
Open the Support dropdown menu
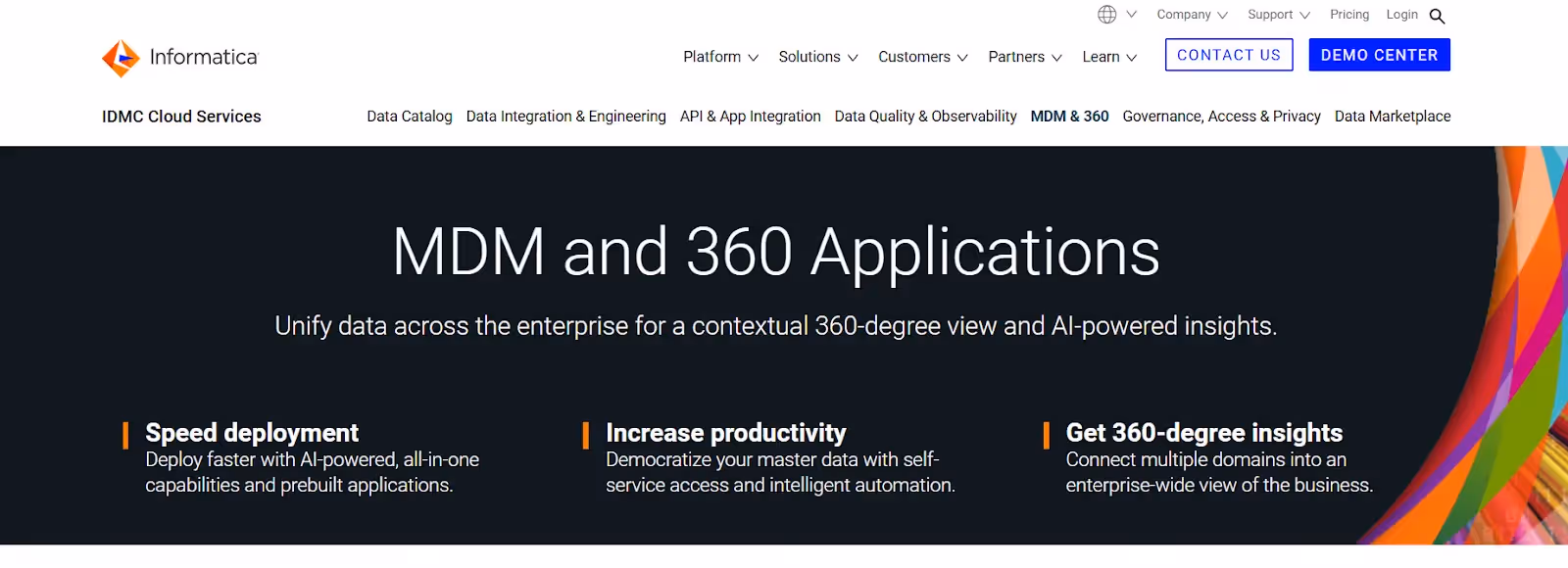point(1278,15)
